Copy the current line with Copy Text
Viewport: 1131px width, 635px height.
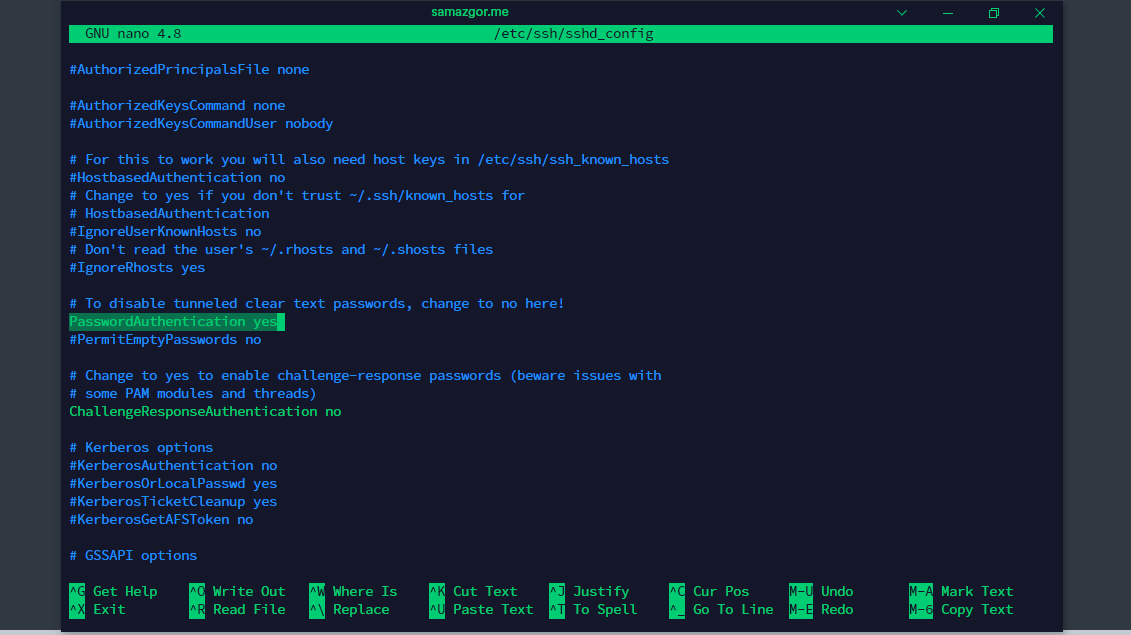coord(977,609)
